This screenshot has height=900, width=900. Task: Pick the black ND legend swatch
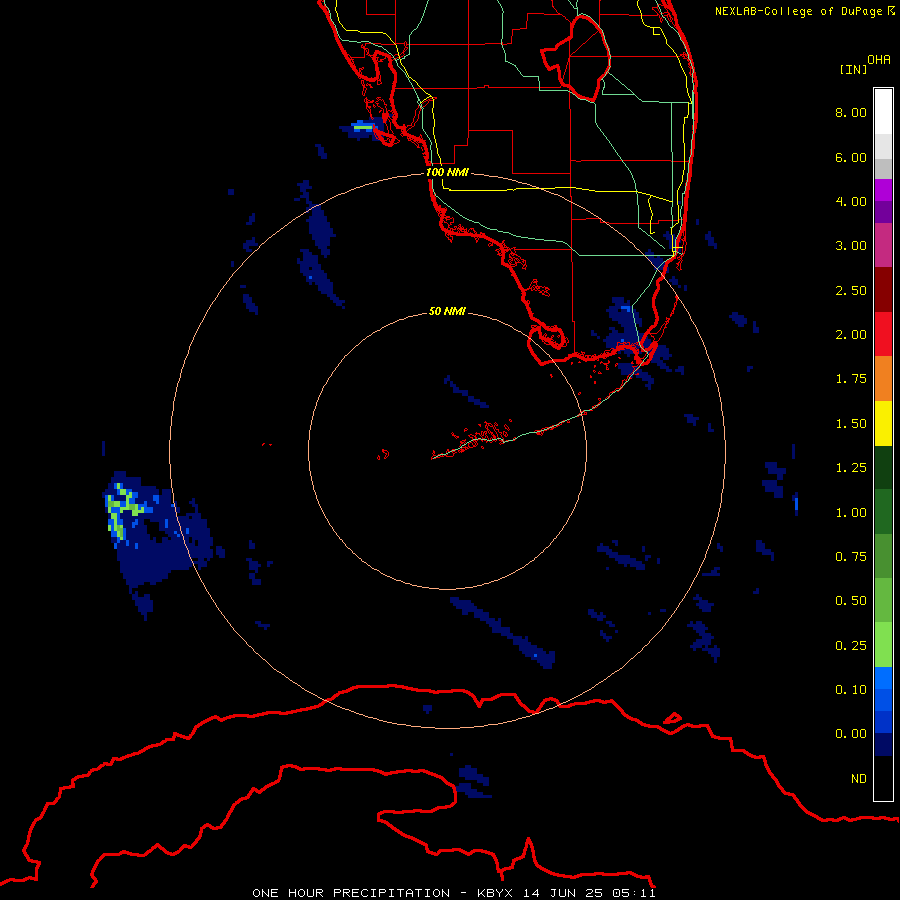tap(883, 778)
